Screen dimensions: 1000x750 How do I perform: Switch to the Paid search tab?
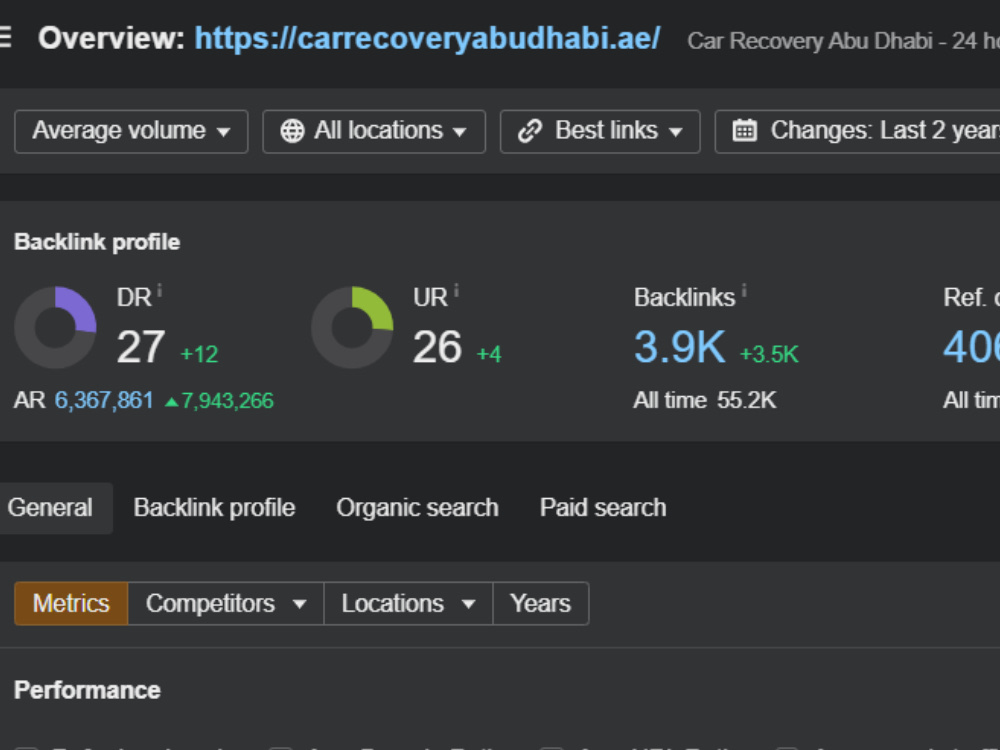pos(603,508)
